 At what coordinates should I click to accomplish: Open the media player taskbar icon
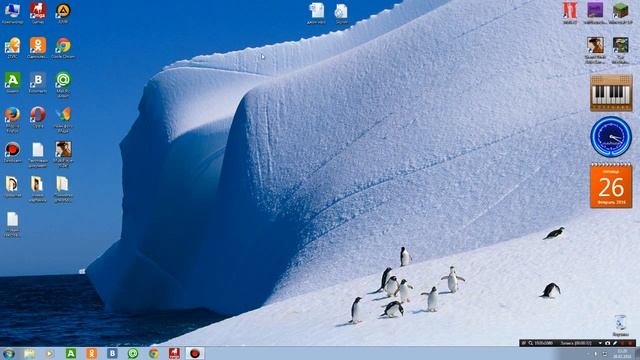pos(50,353)
